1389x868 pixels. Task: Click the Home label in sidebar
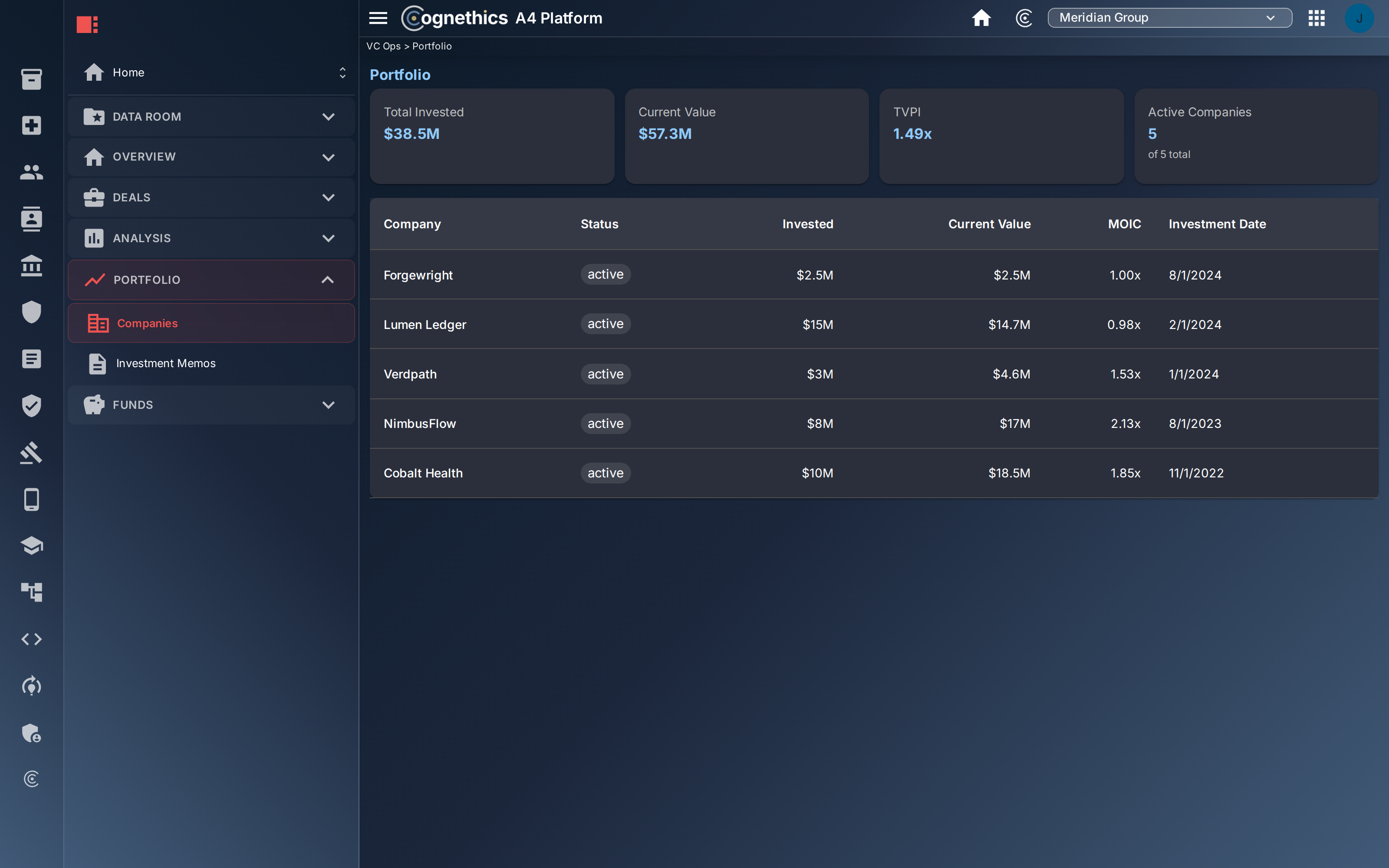[128, 72]
